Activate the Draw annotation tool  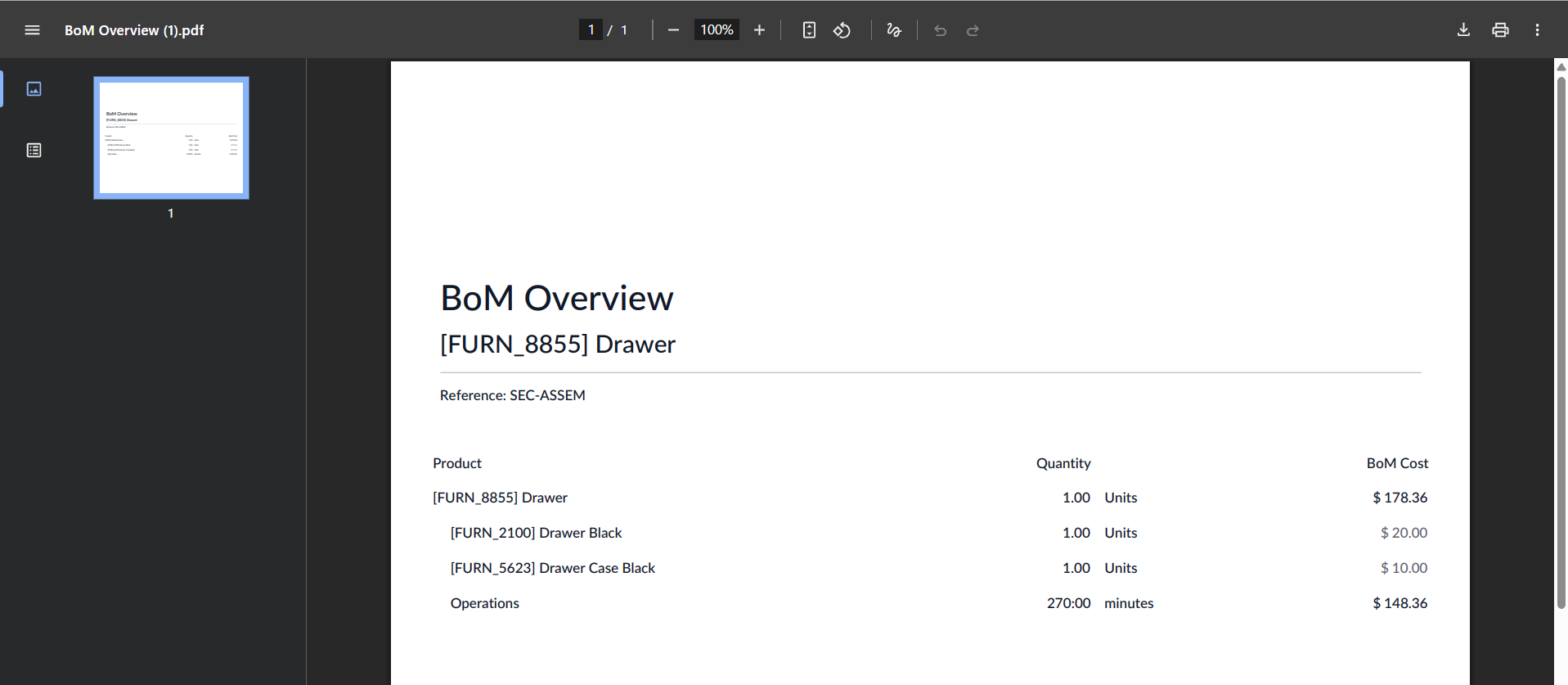tap(894, 30)
